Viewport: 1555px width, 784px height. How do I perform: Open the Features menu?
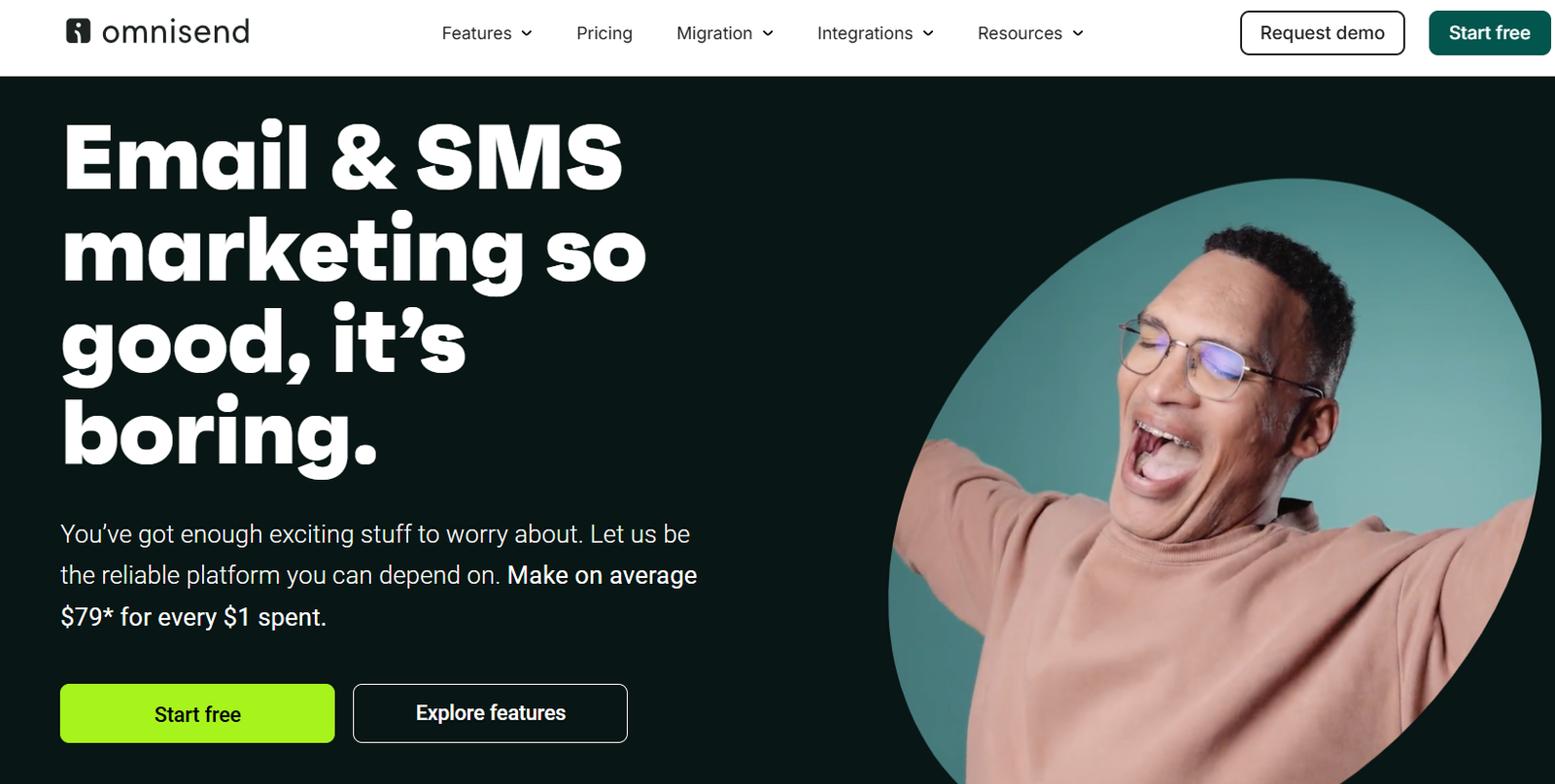tap(476, 33)
